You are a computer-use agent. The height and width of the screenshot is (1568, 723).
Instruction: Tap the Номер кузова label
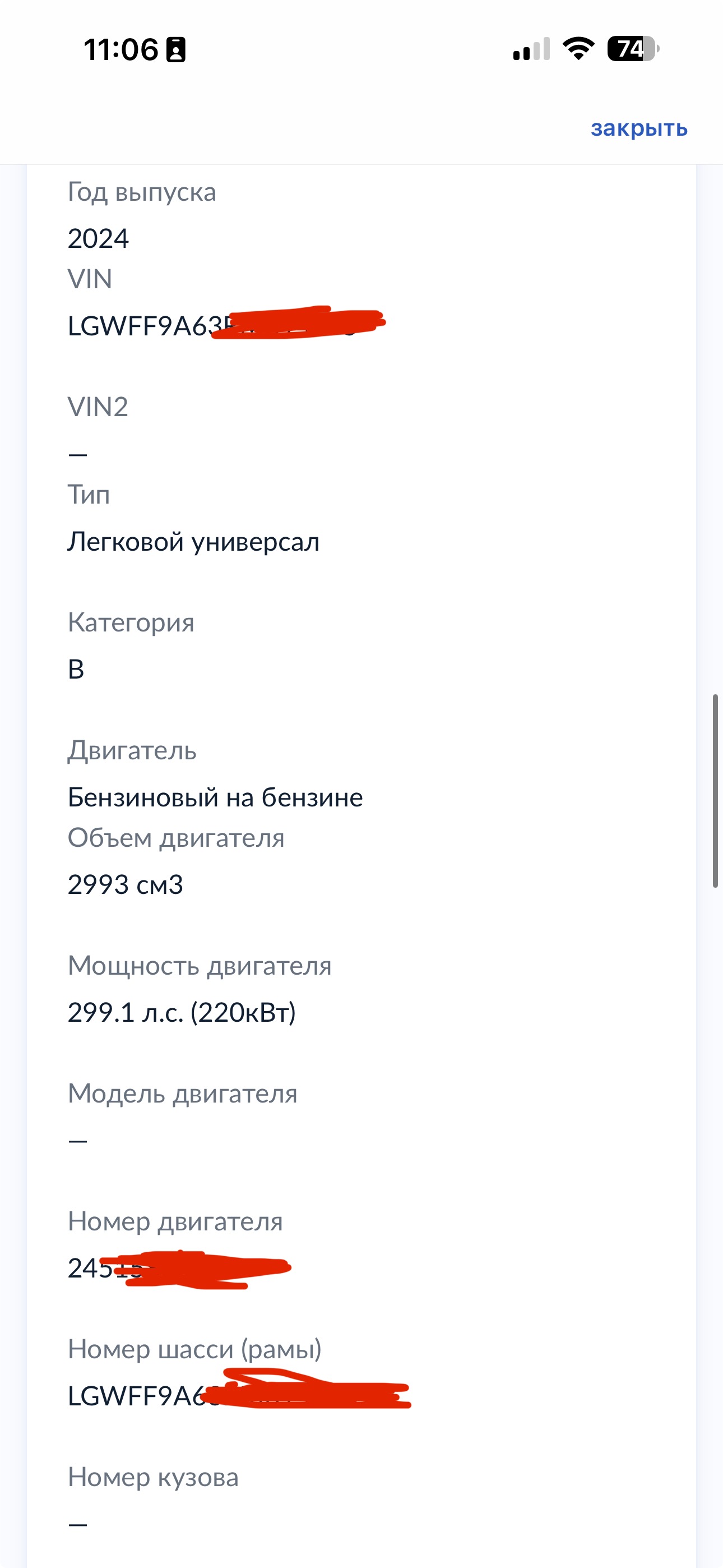click(x=153, y=1477)
